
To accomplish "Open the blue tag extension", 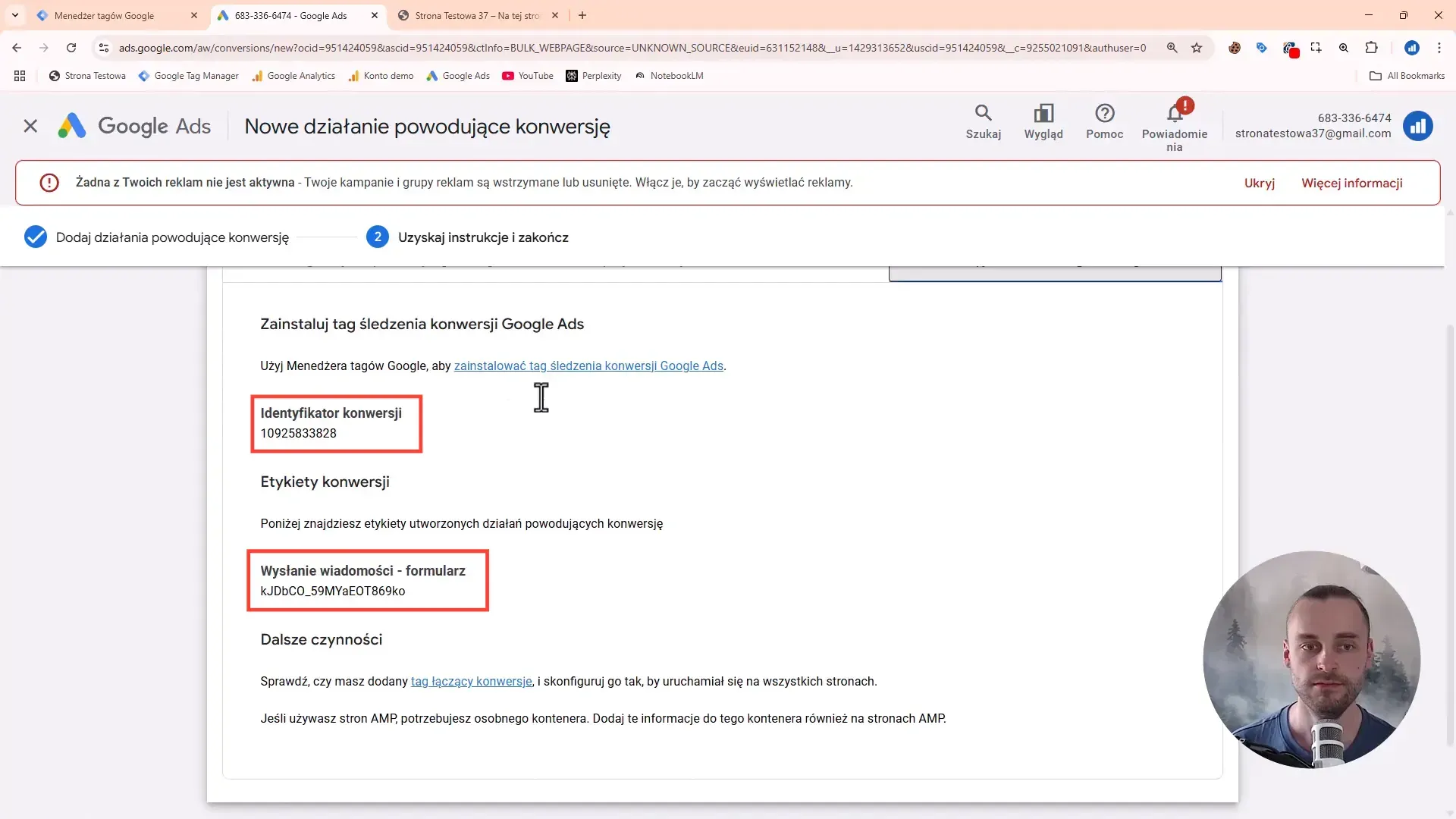I will click(1262, 48).
